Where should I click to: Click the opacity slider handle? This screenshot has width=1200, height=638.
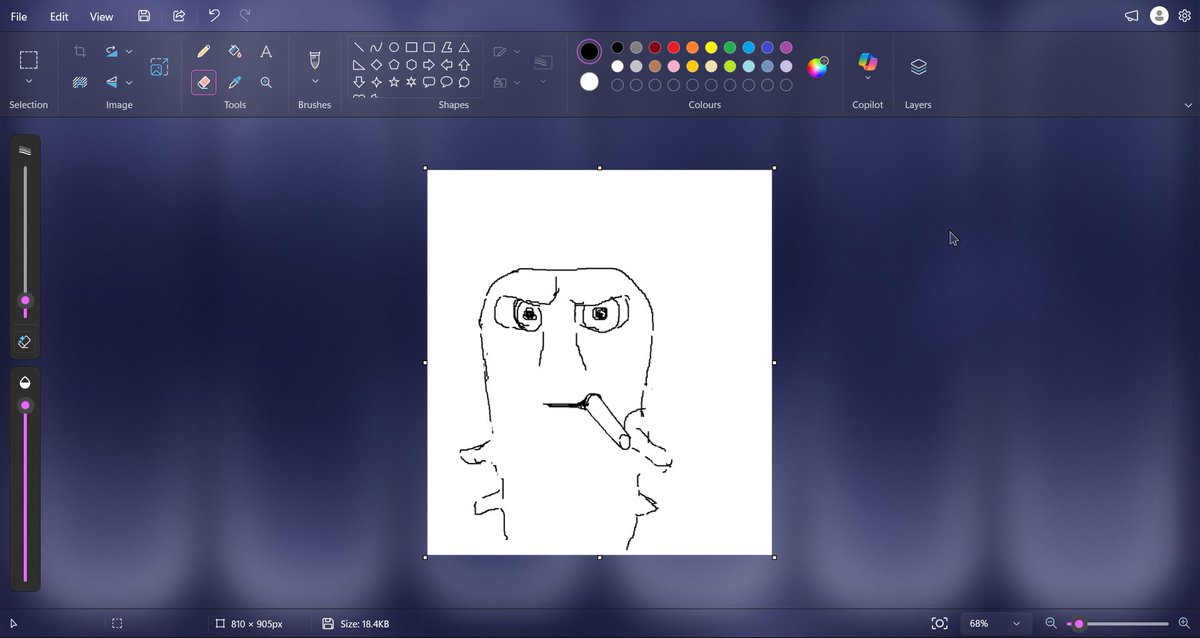pos(25,405)
